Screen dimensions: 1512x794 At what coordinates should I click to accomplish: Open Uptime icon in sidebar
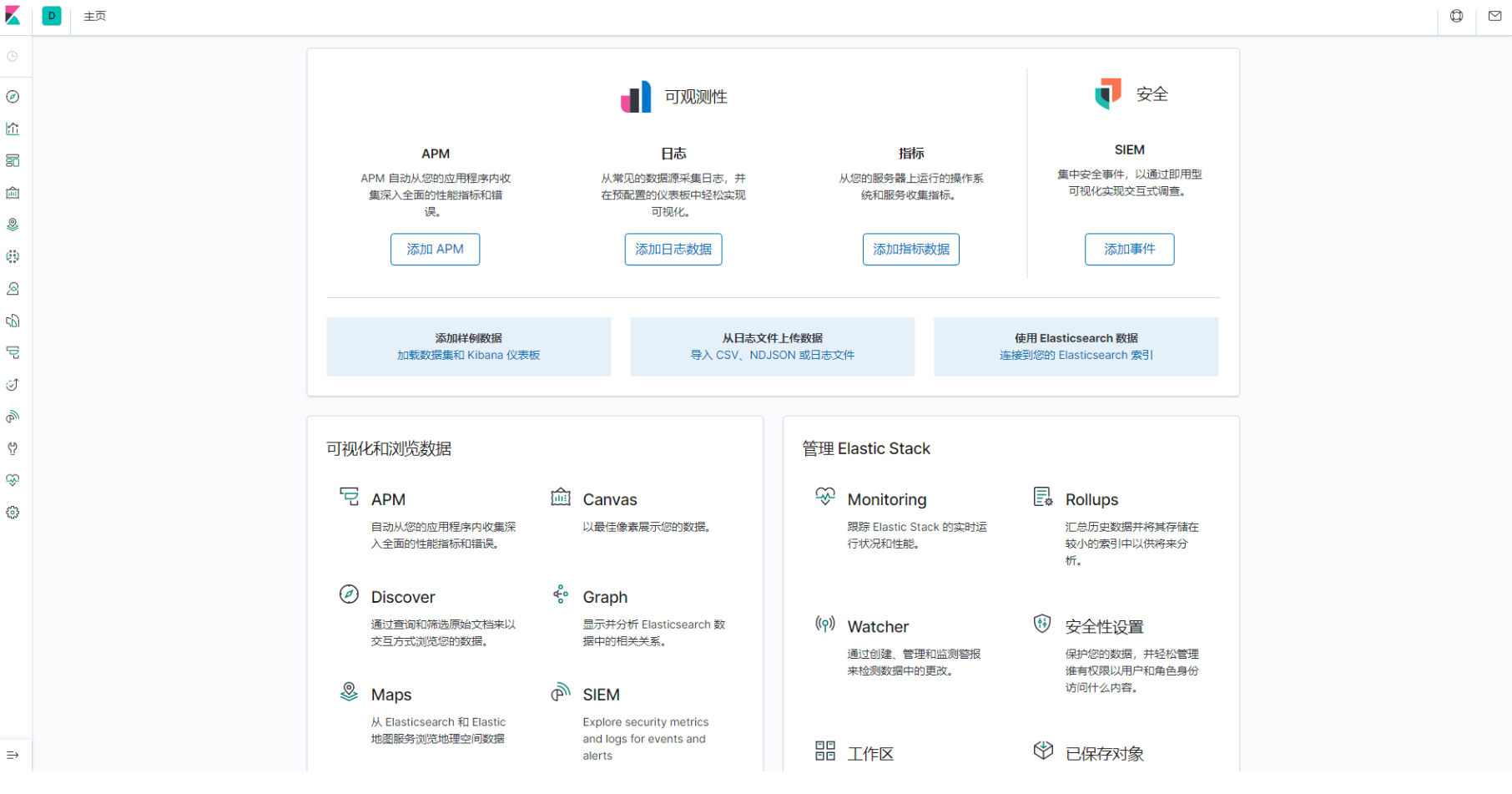pyautogui.click(x=13, y=385)
